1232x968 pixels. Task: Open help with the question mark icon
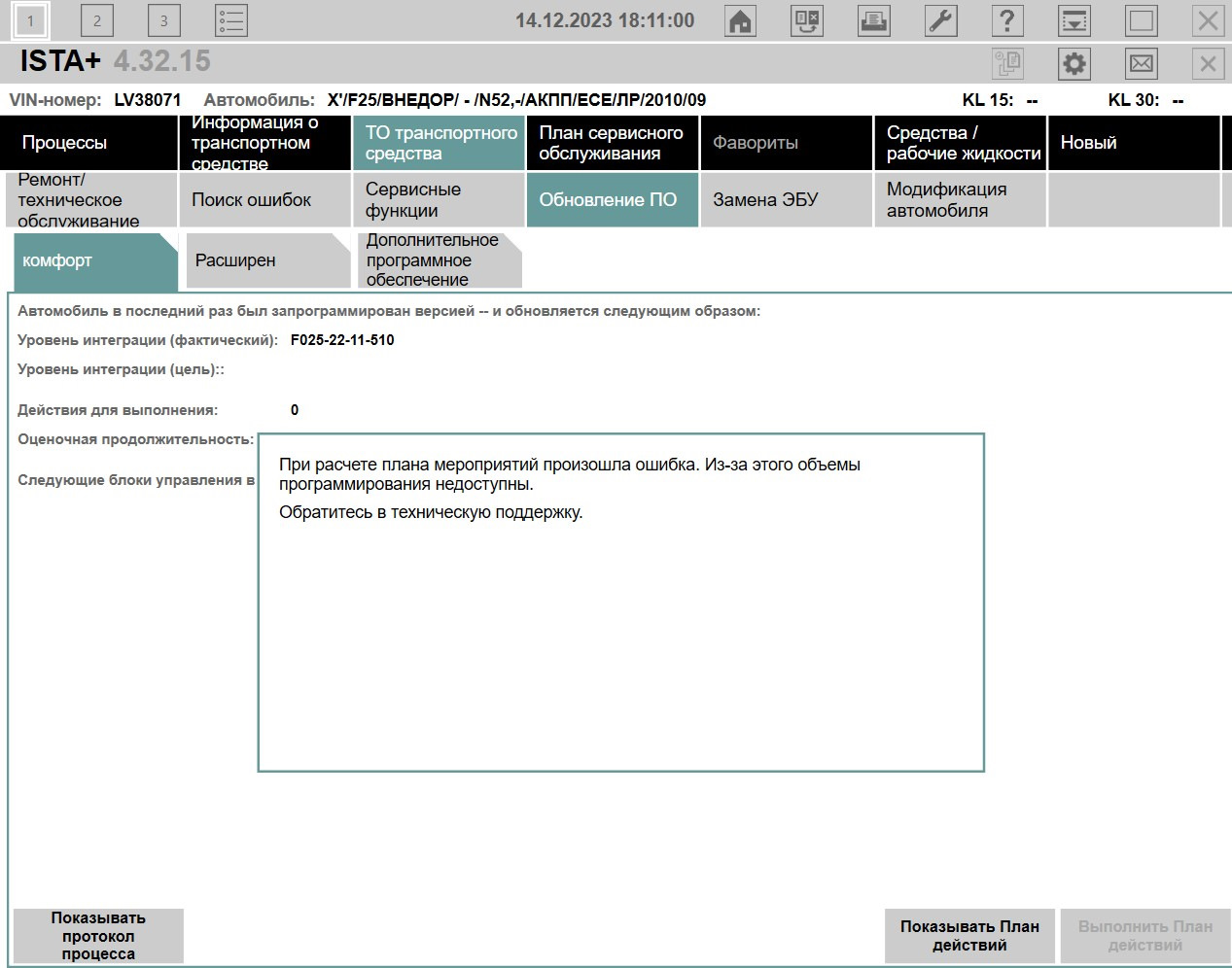[1007, 20]
